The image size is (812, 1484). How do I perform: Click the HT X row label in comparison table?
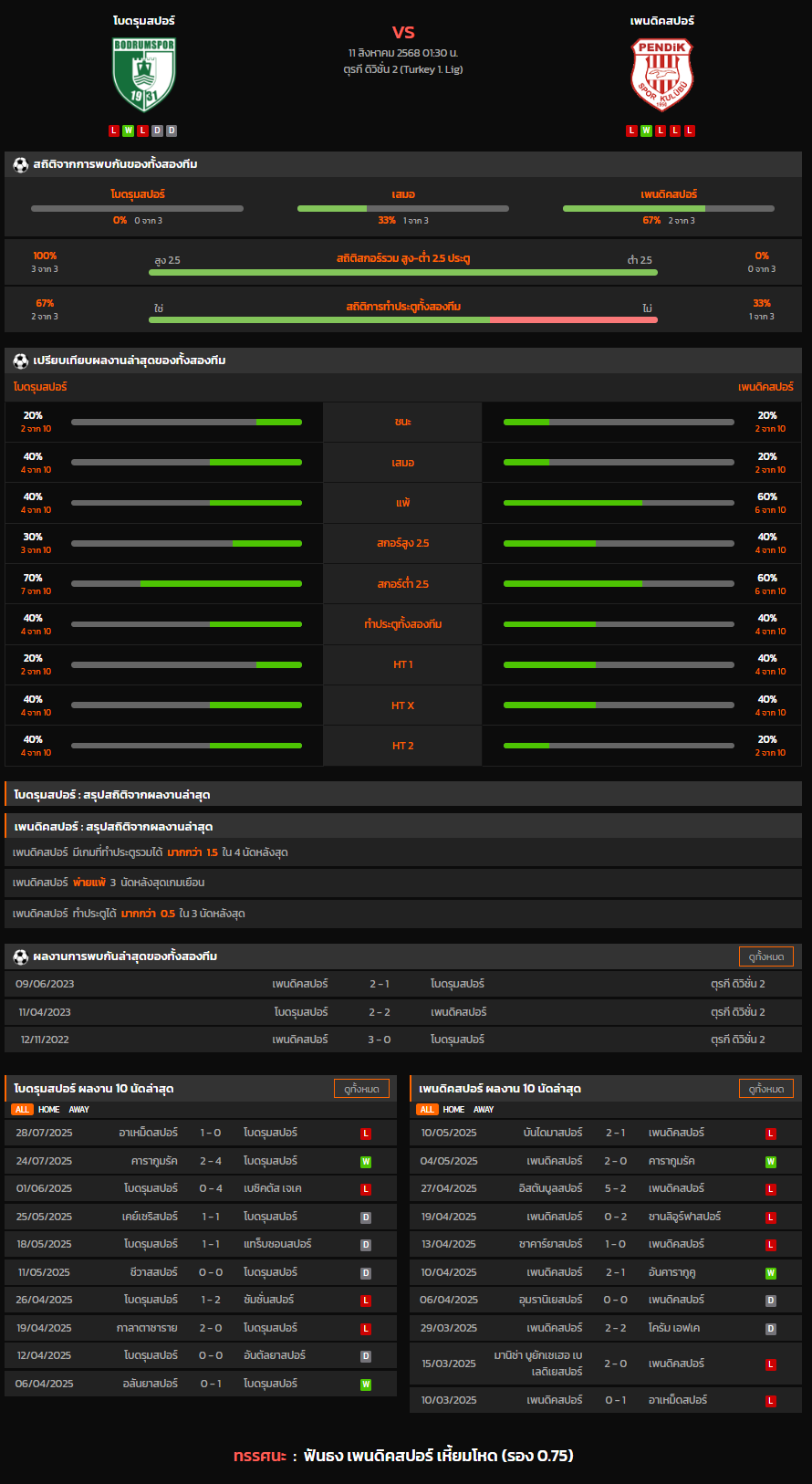(403, 705)
